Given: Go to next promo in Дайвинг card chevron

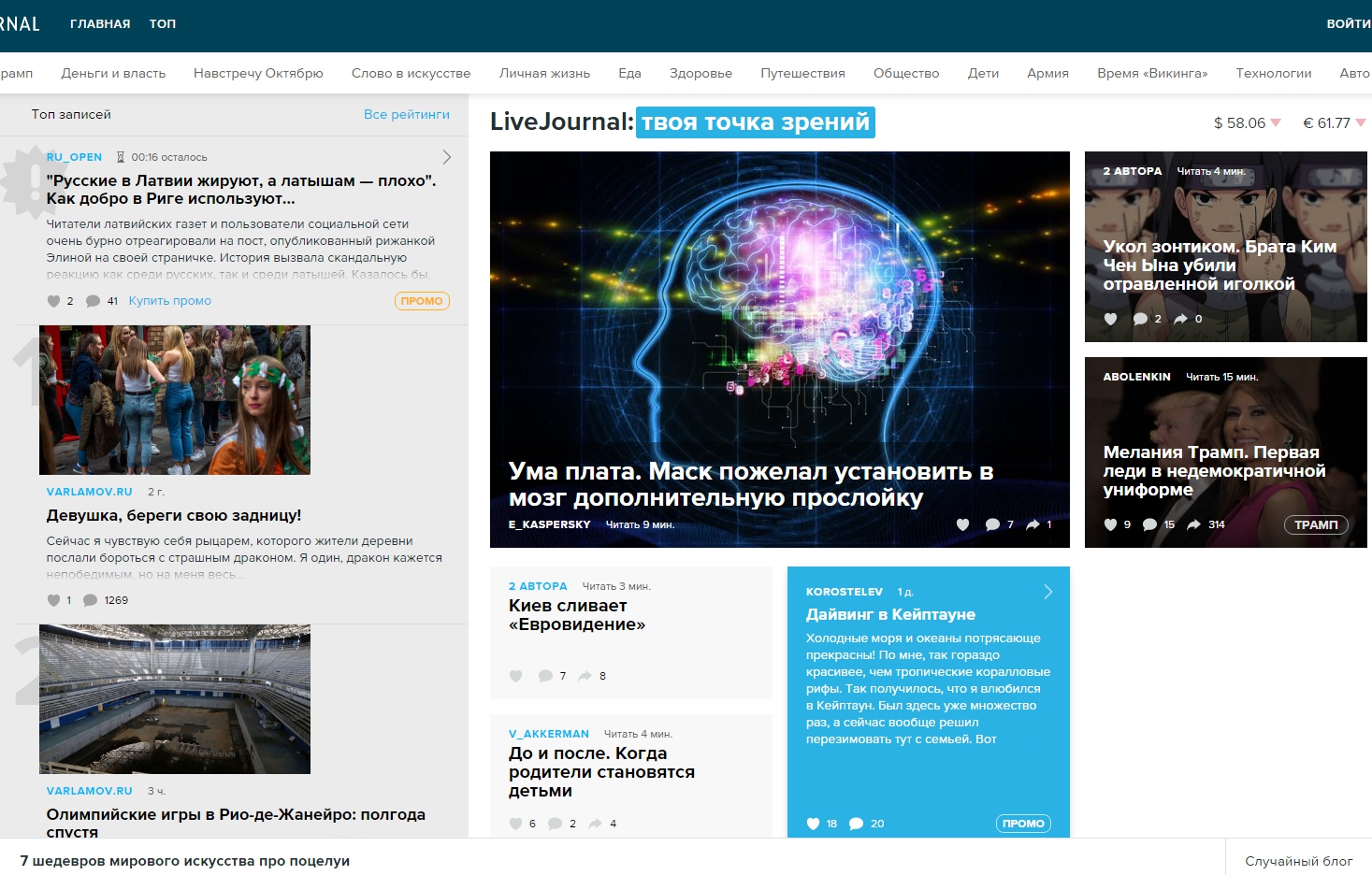Looking at the screenshot, I should pos(1048,592).
